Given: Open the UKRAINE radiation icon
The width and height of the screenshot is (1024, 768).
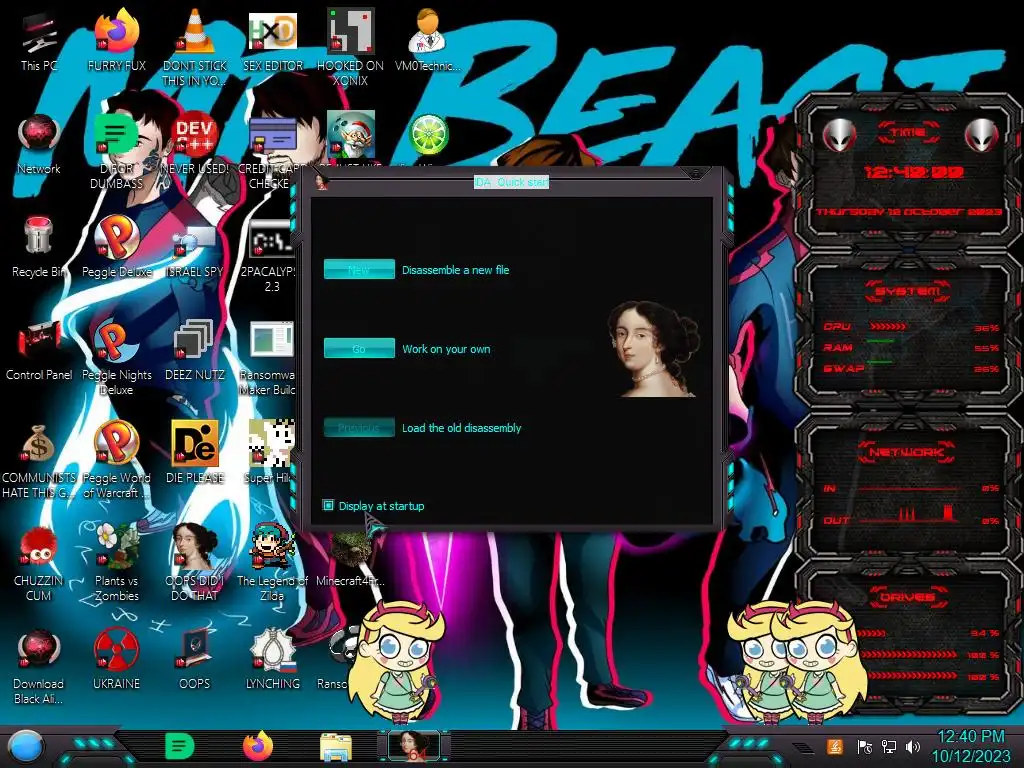Looking at the screenshot, I should (x=116, y=650).
